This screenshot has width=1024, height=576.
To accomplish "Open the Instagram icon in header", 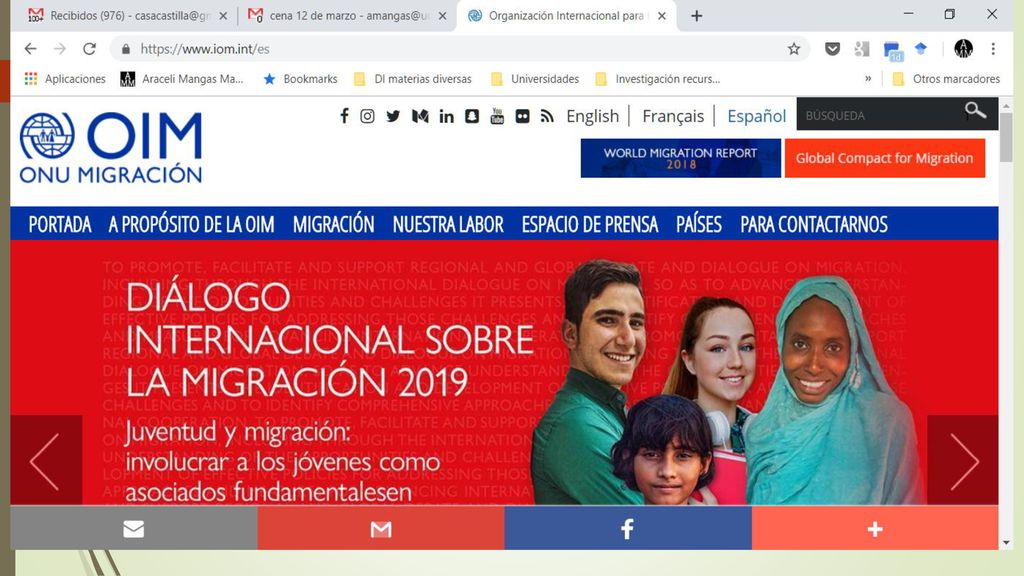I will [x=368, y=116].
